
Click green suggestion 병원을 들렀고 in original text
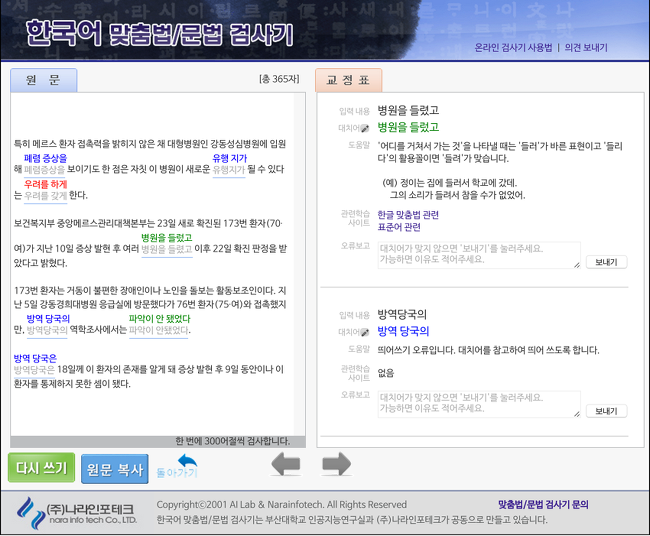(x=167, y=238)
